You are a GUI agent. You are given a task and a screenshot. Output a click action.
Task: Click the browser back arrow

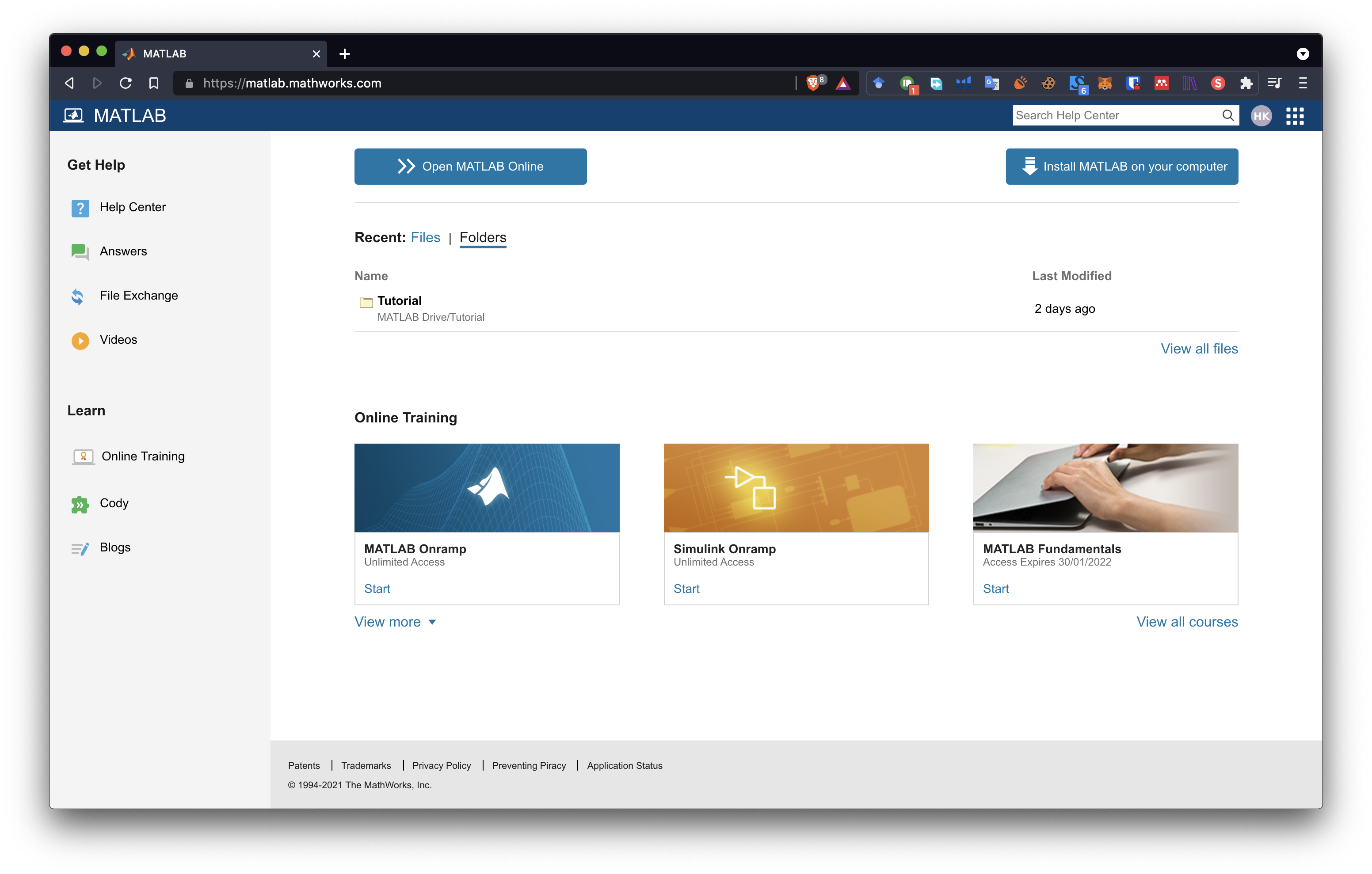coord(69,83)
